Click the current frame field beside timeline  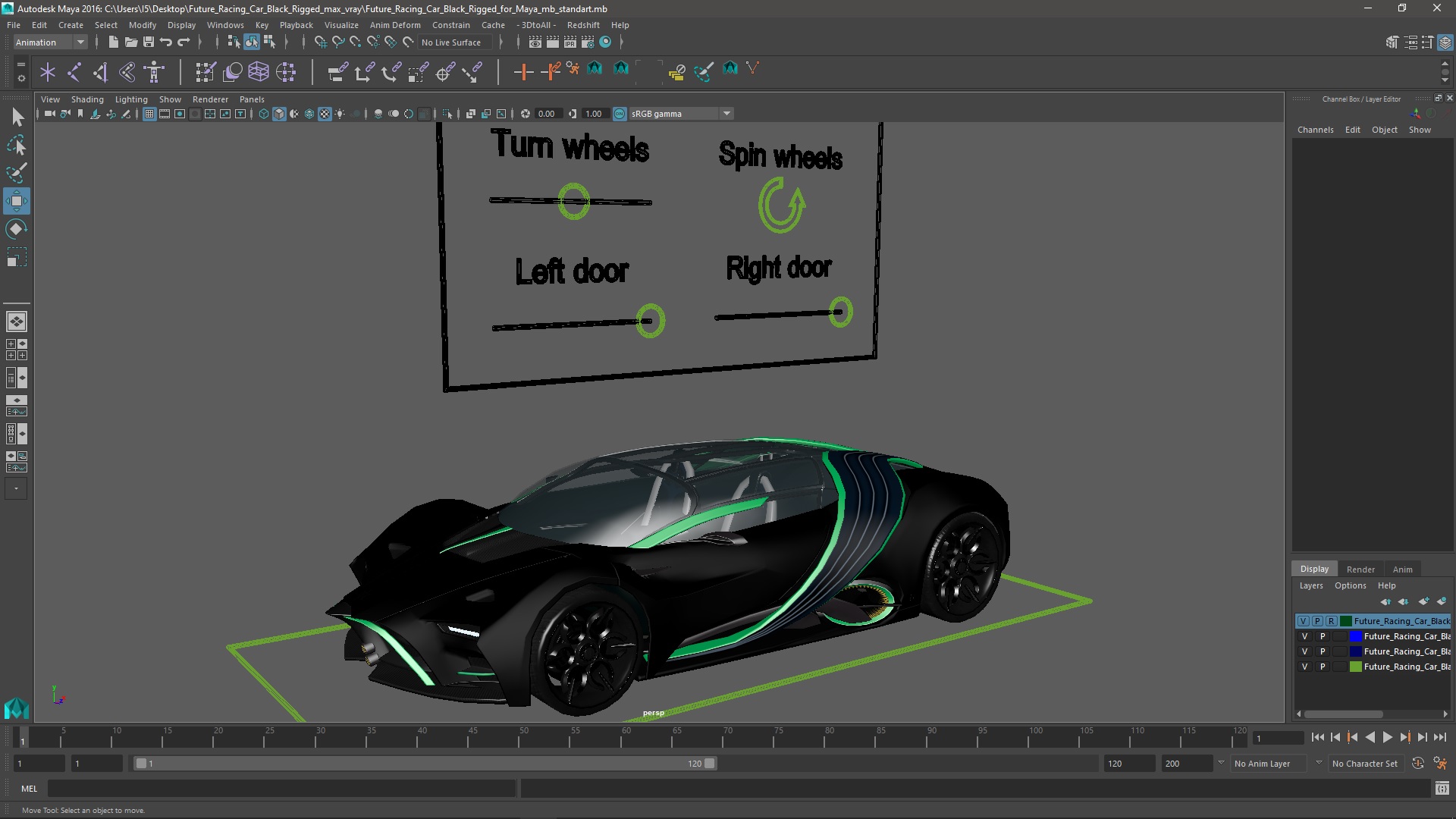click(1279, 738)
